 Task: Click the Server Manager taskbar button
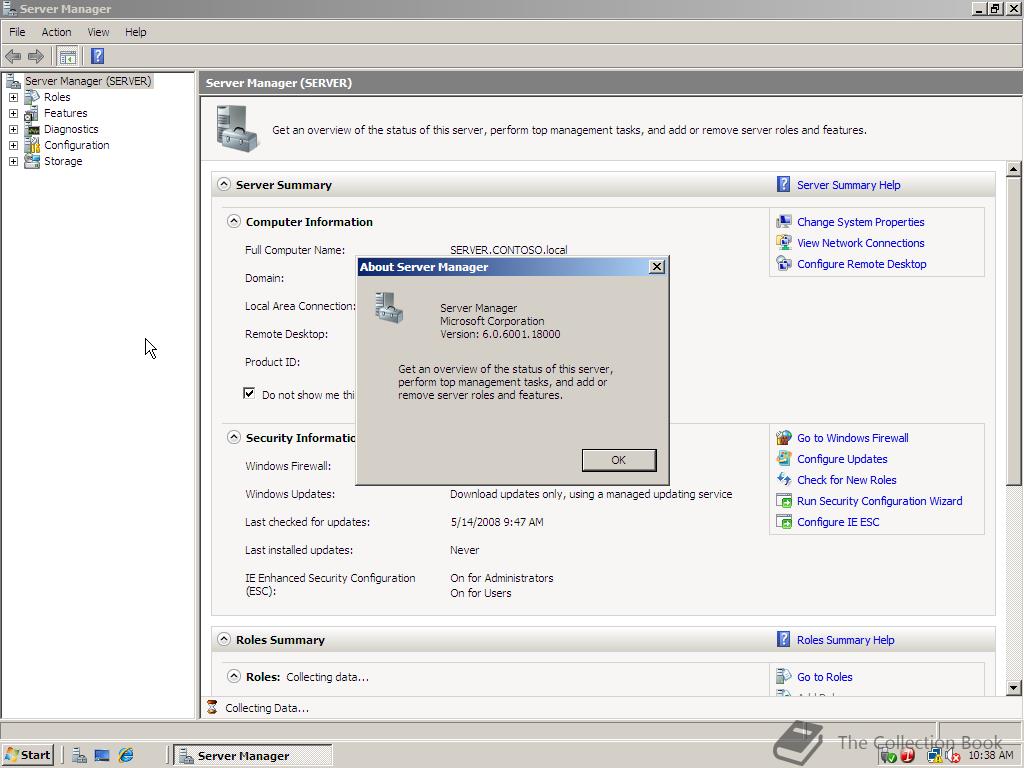[254, 756]
